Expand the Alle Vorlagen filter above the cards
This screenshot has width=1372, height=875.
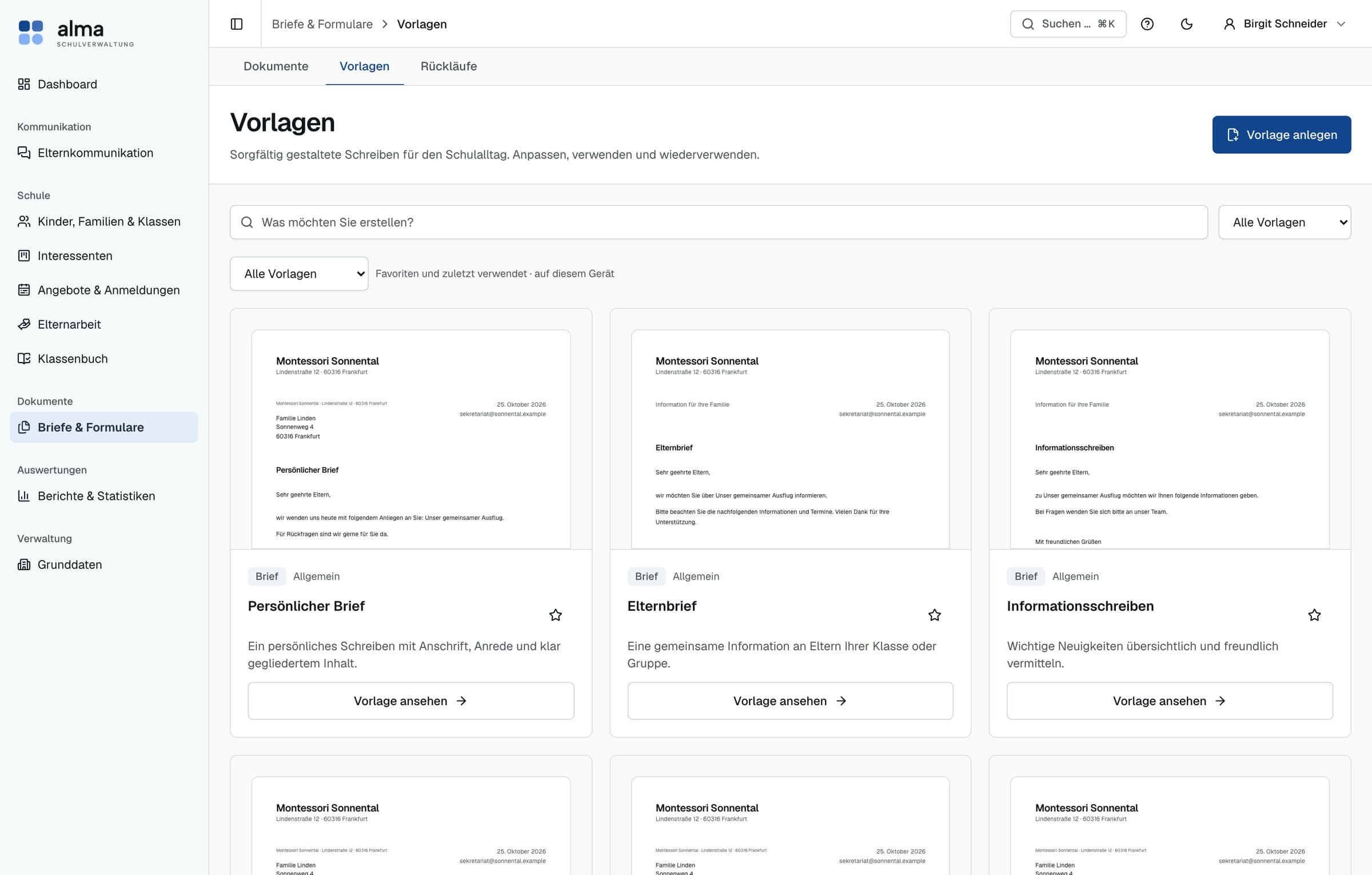(299, 274)
